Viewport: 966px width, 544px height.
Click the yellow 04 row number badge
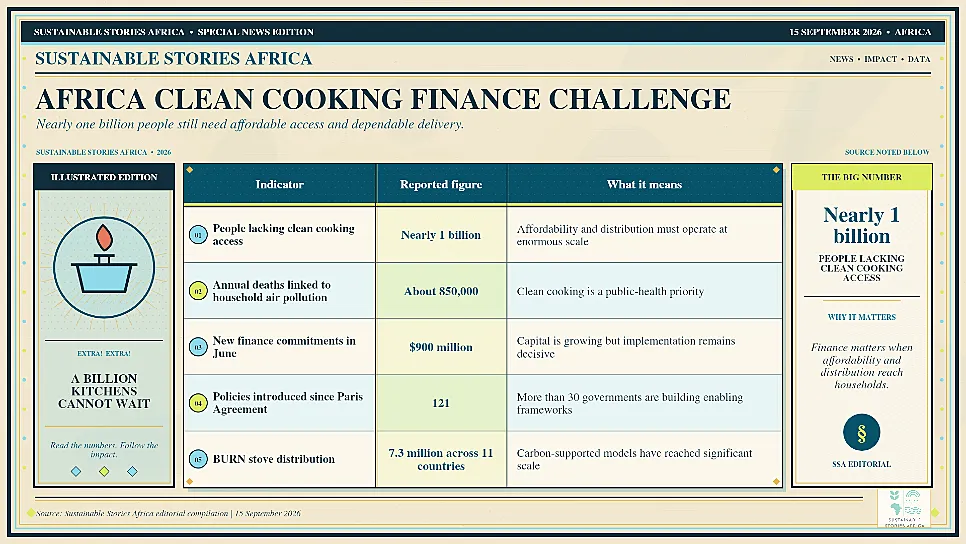(198, 403)
